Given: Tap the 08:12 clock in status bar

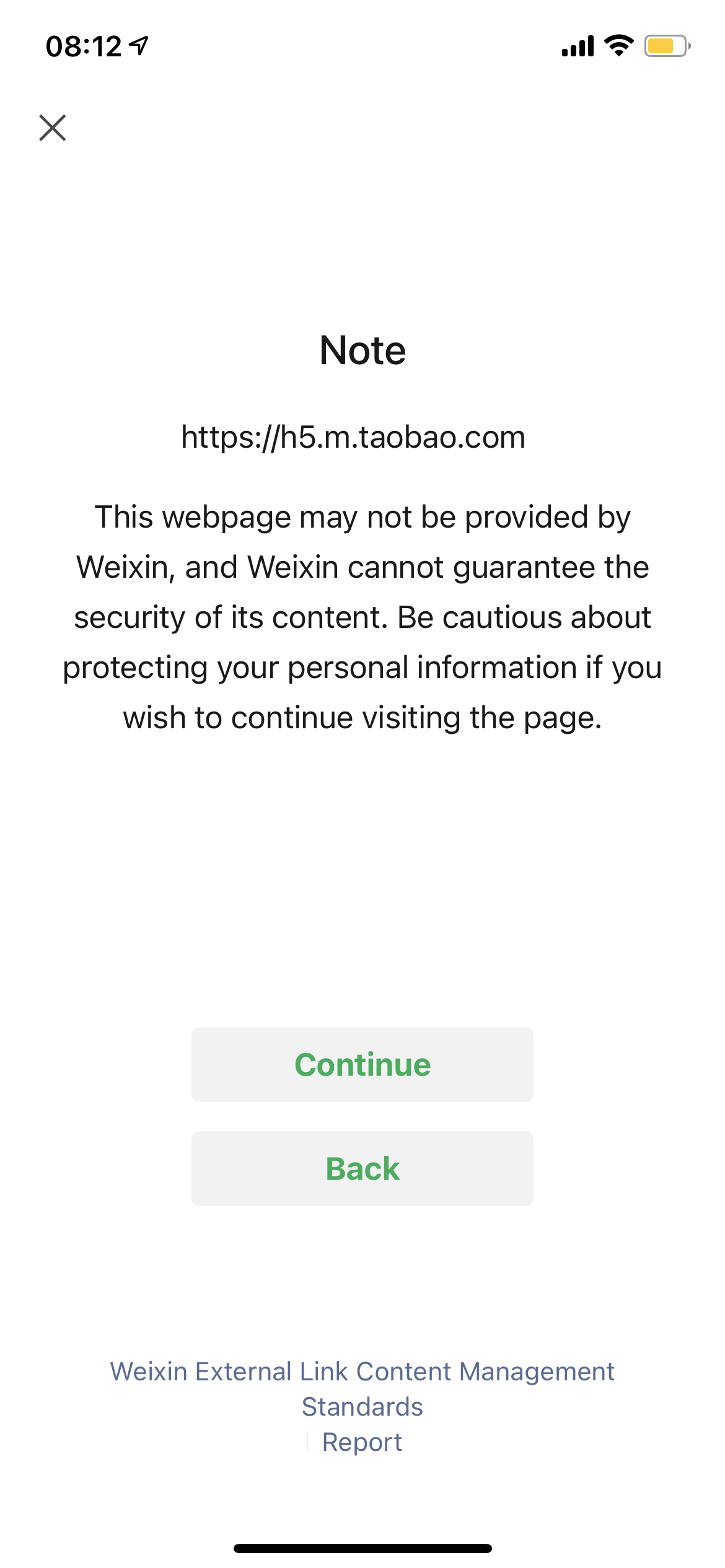Looking at the screenshot, I should [x=84, y=46].
